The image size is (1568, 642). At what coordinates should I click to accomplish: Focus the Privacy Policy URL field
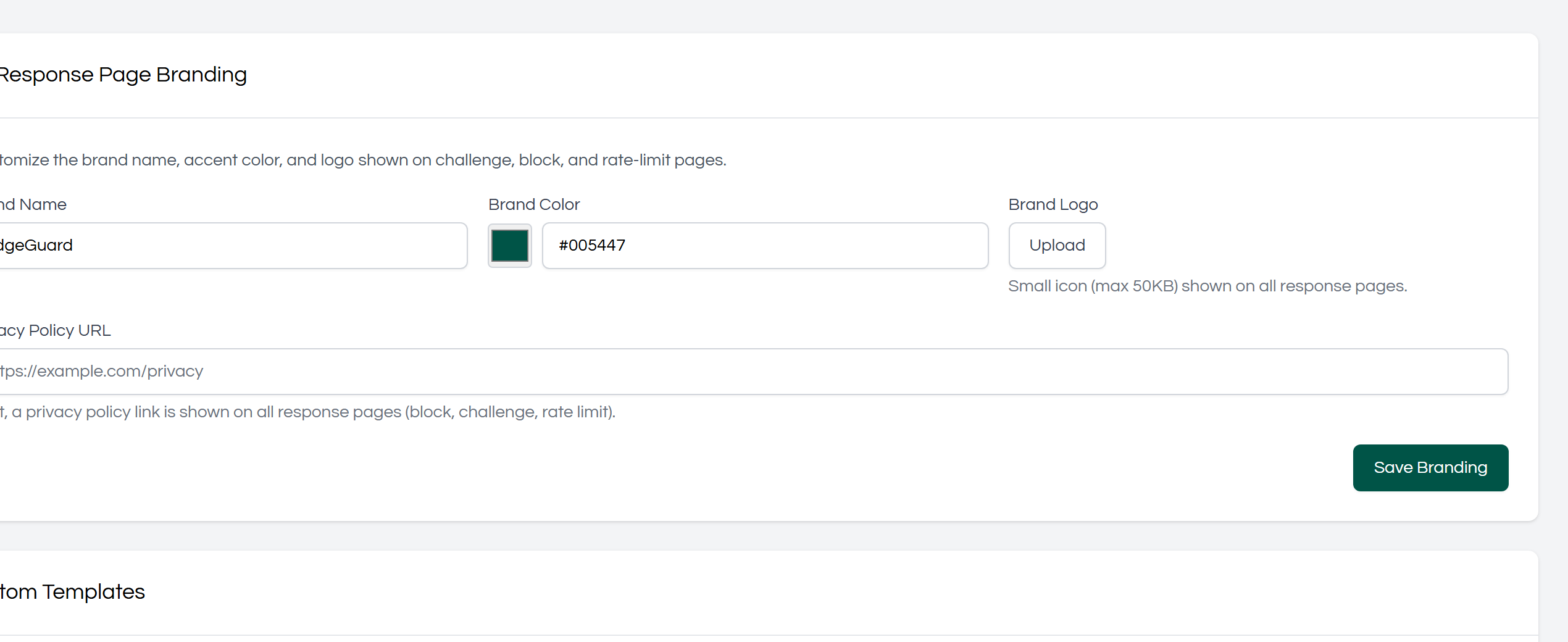753,372
